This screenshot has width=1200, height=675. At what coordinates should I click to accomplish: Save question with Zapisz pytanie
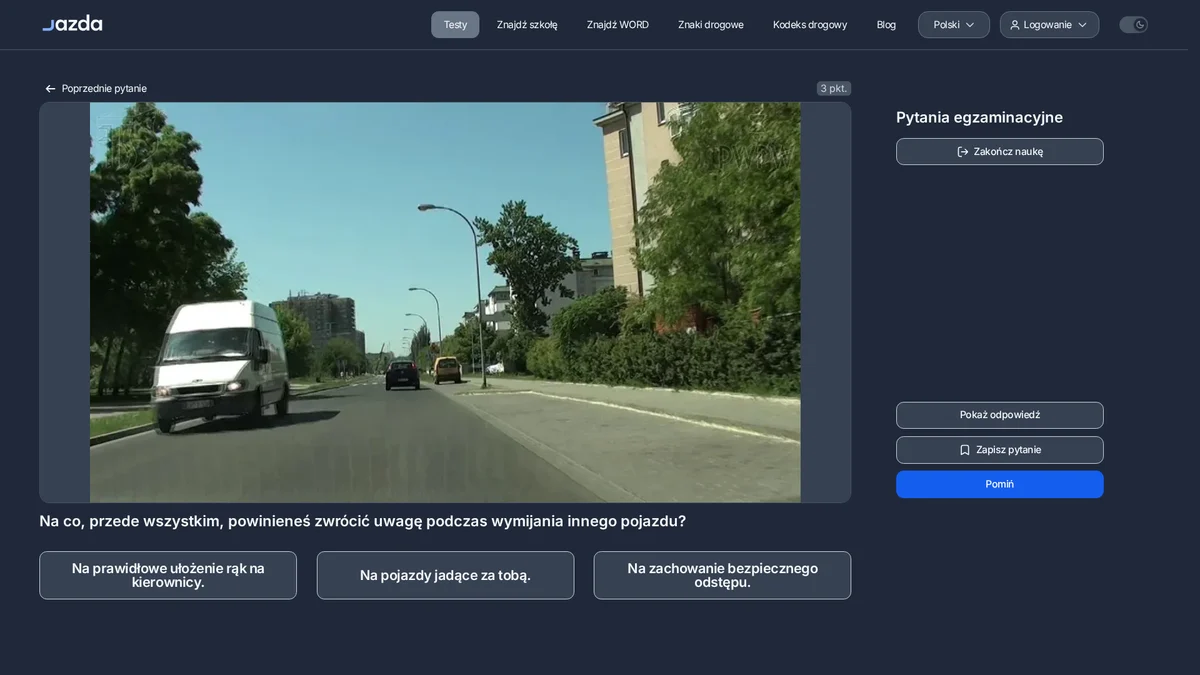click(x=1000, y=450)
